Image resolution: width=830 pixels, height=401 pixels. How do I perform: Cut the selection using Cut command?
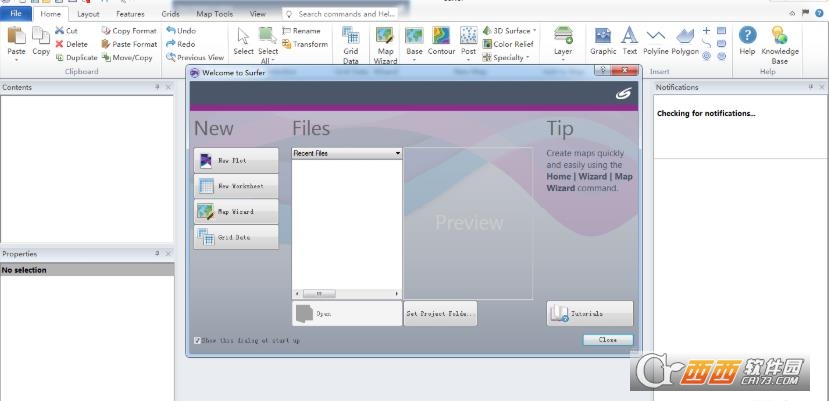click(x=67, y=31)
